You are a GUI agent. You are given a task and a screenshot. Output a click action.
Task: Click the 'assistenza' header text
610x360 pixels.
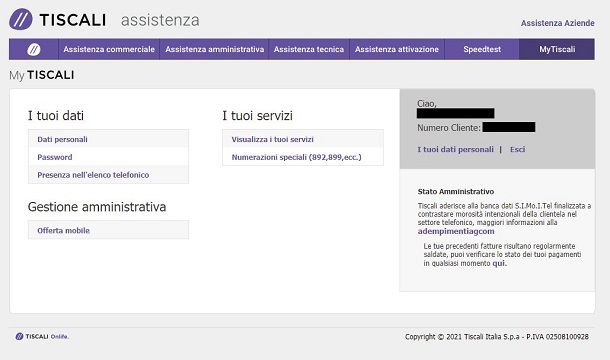pos(160,20)
